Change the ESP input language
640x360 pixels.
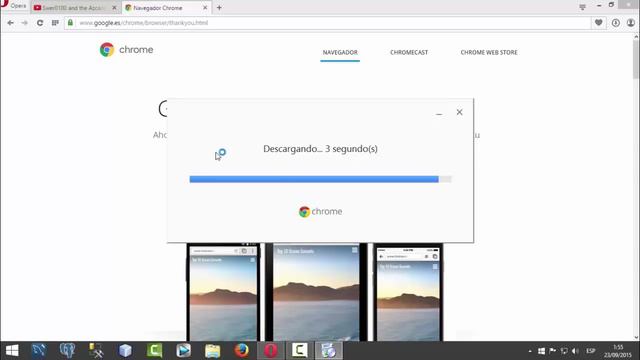591,351
